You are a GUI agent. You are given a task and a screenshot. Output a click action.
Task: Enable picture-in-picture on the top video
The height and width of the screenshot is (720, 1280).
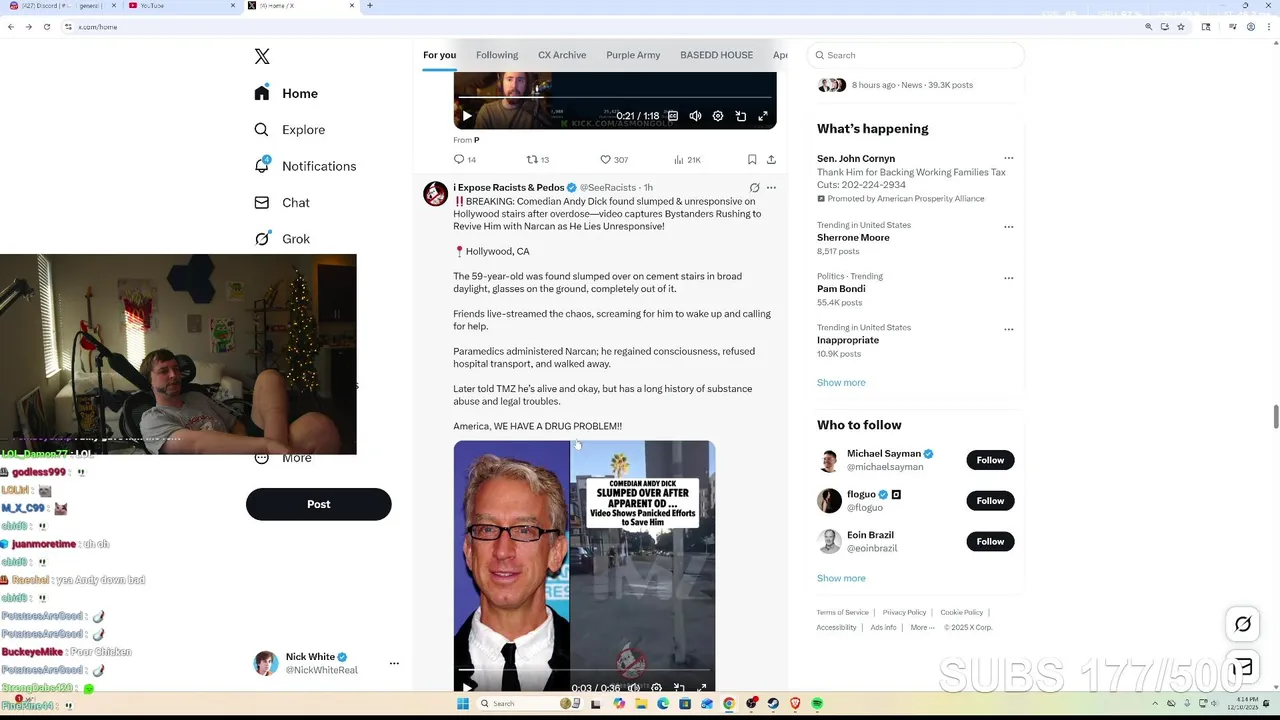741,116
